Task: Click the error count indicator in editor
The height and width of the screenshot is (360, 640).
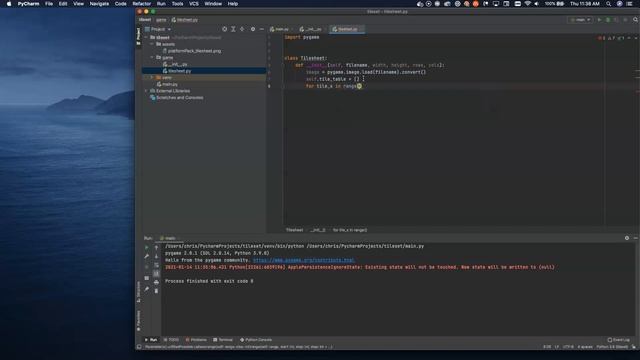Action: click(602, 38)
